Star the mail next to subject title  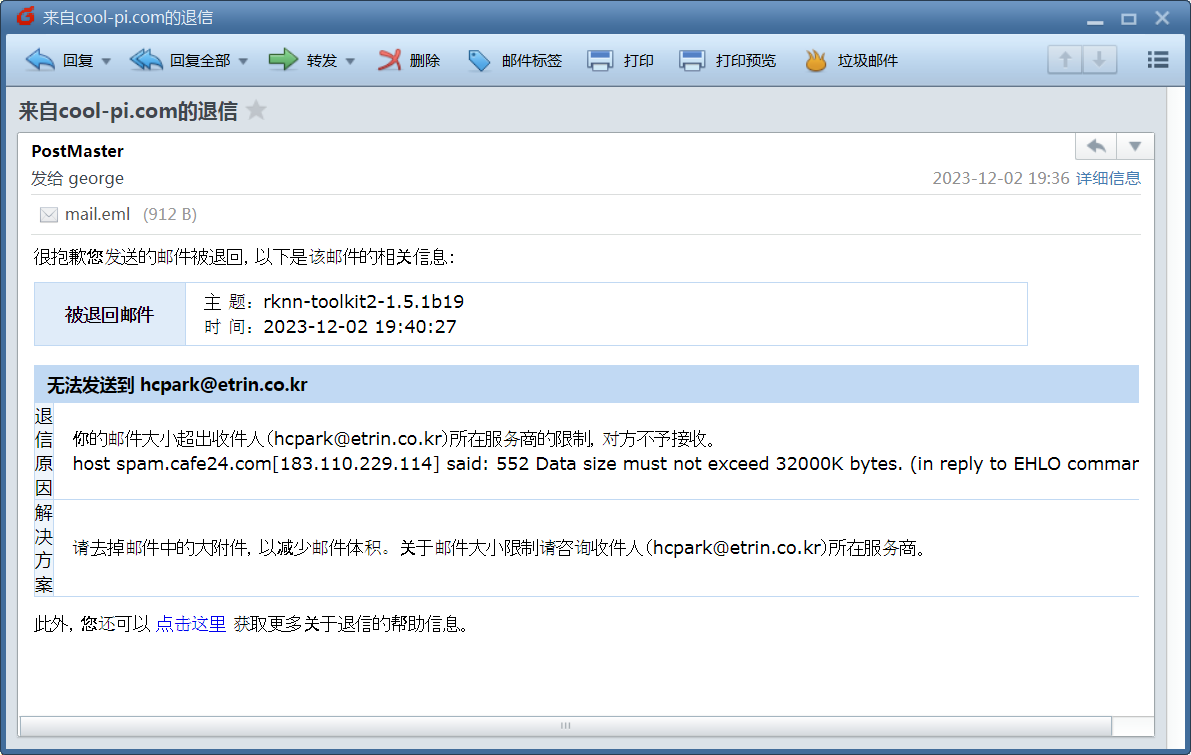click(257, 110)
